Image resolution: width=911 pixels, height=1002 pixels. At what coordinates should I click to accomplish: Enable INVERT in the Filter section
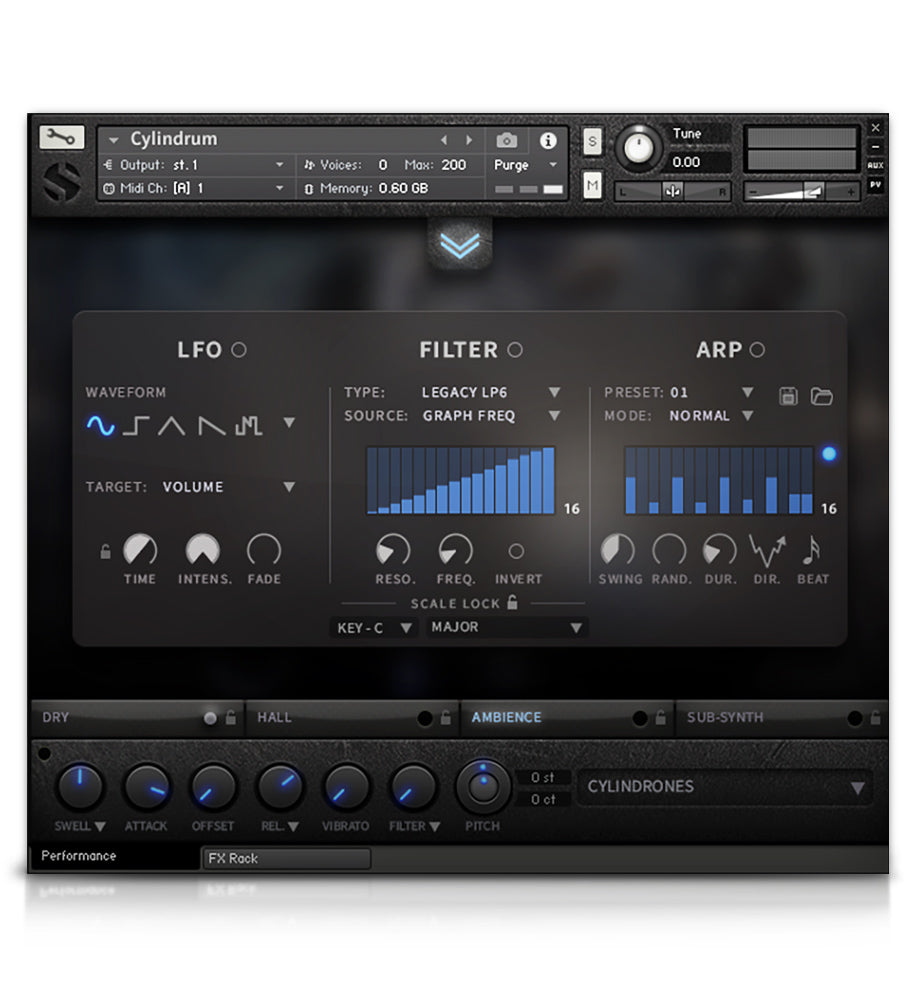(518, 551)
